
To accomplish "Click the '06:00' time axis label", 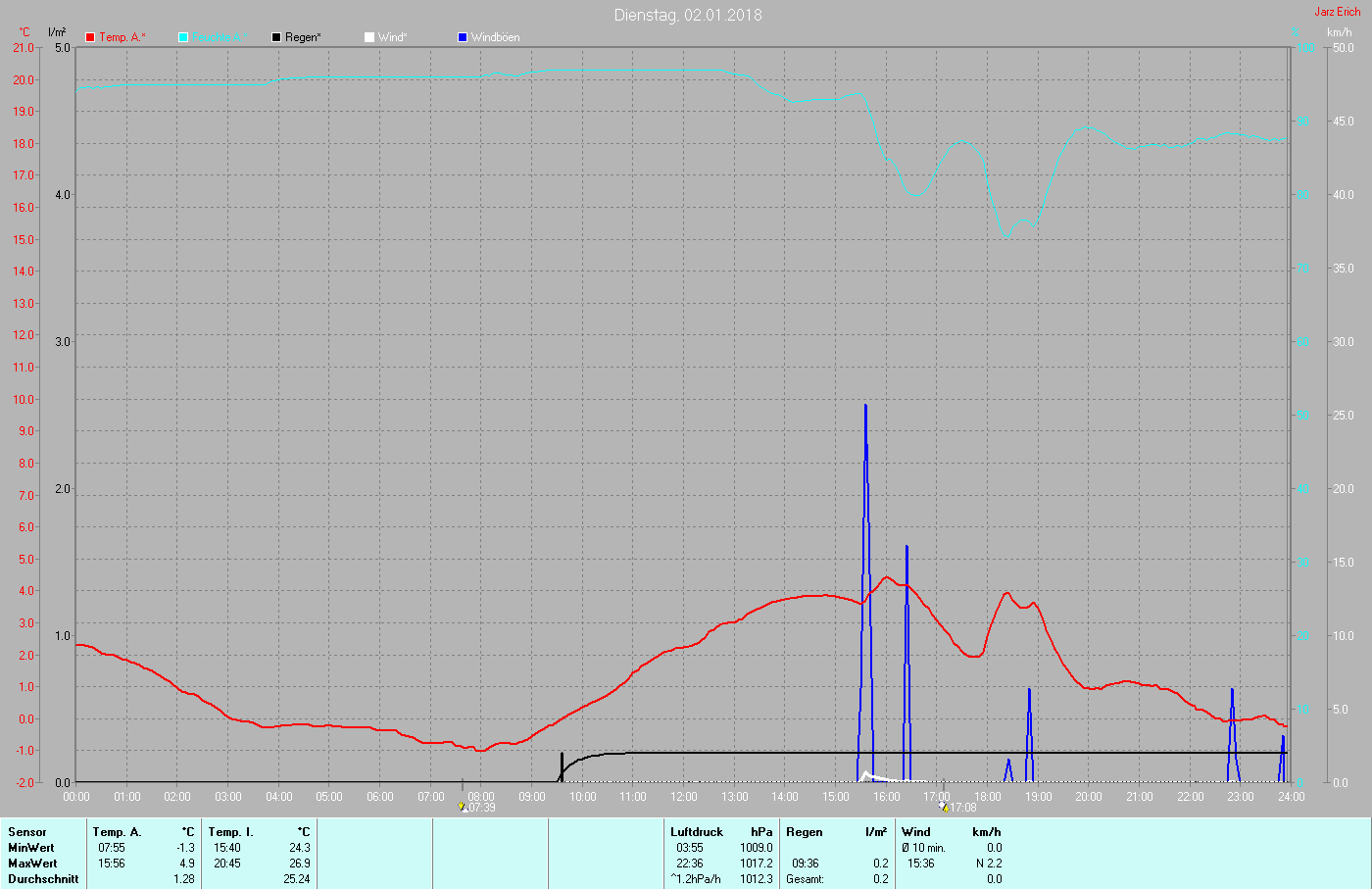I will click(x=380, y=797).
